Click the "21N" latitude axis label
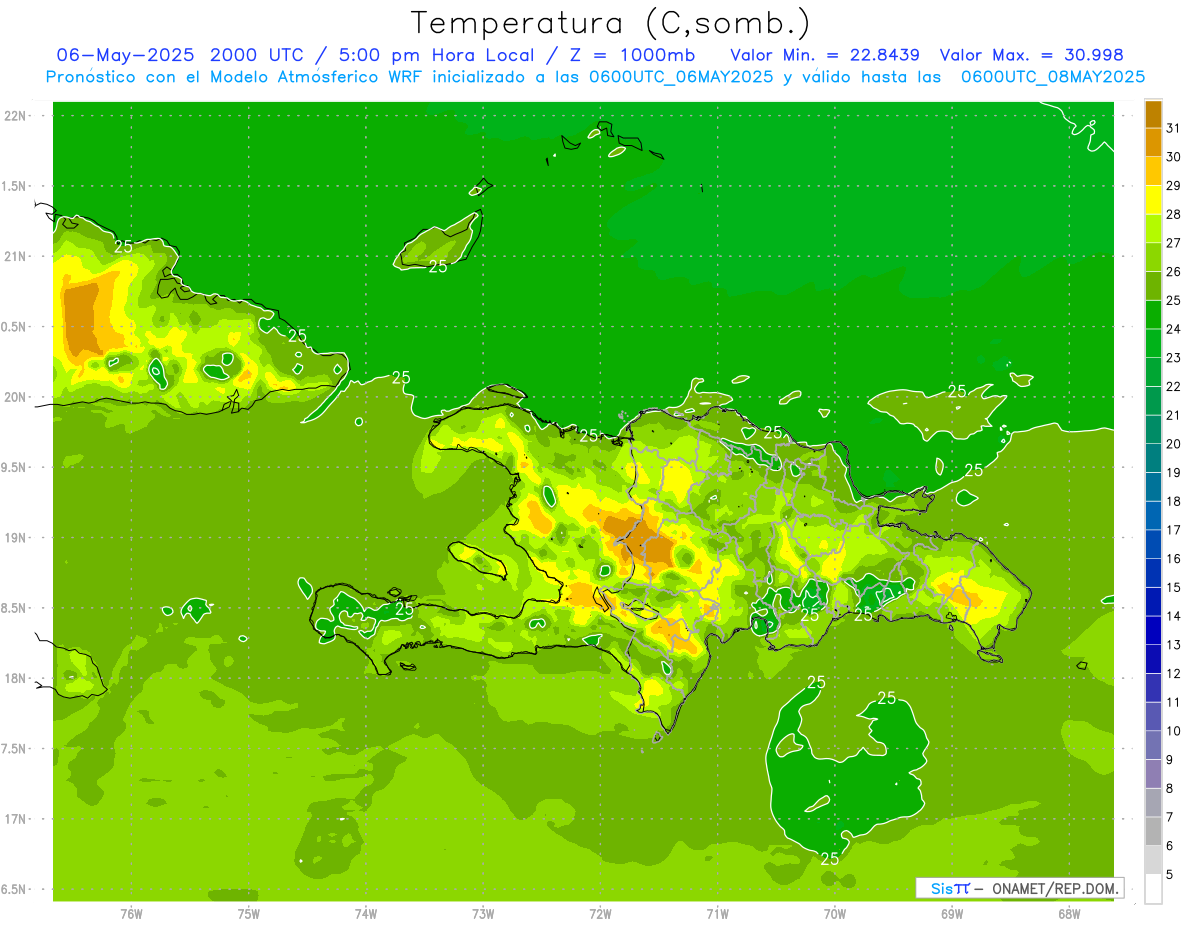Screen dimensions: 1200x927 coord(15,256)
